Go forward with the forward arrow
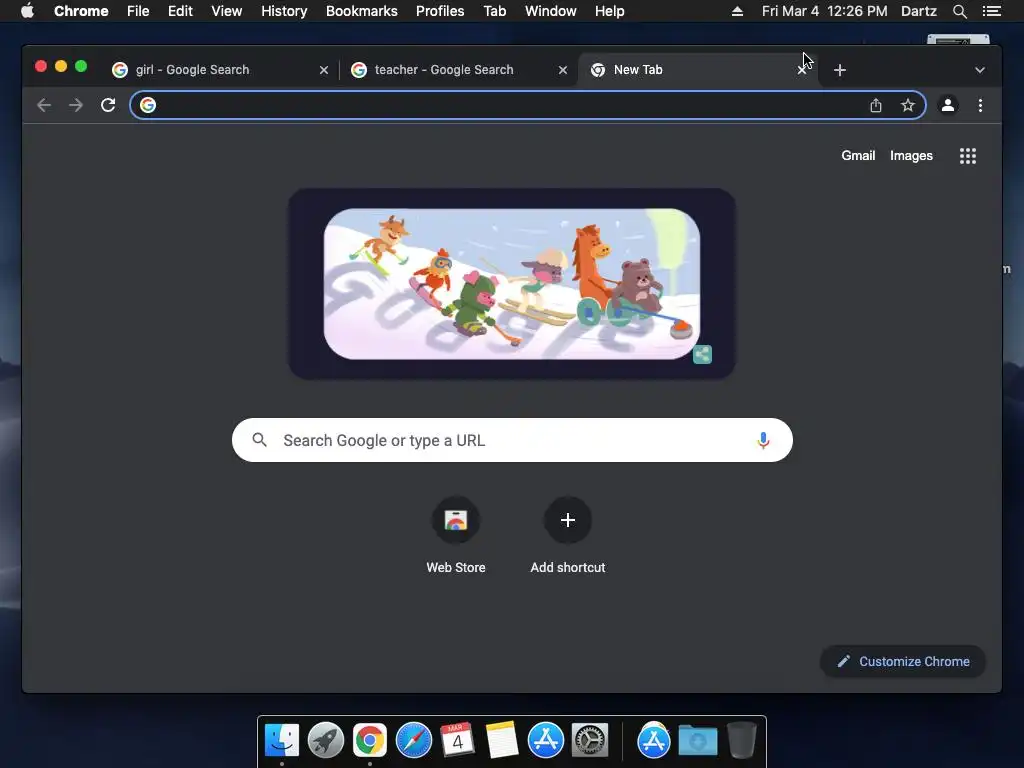 76,105
